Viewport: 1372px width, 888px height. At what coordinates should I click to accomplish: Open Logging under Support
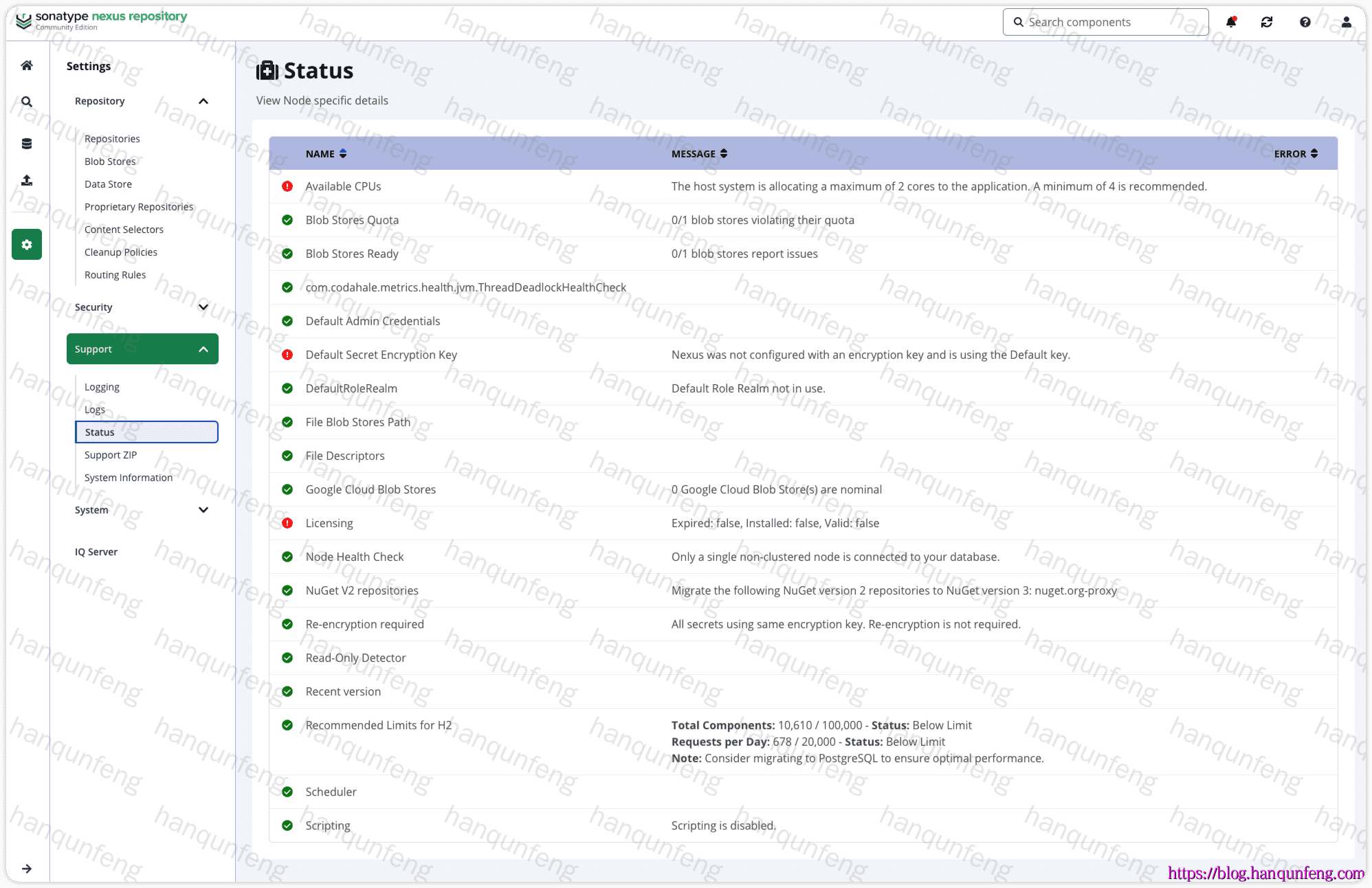[x=102, y=387]
